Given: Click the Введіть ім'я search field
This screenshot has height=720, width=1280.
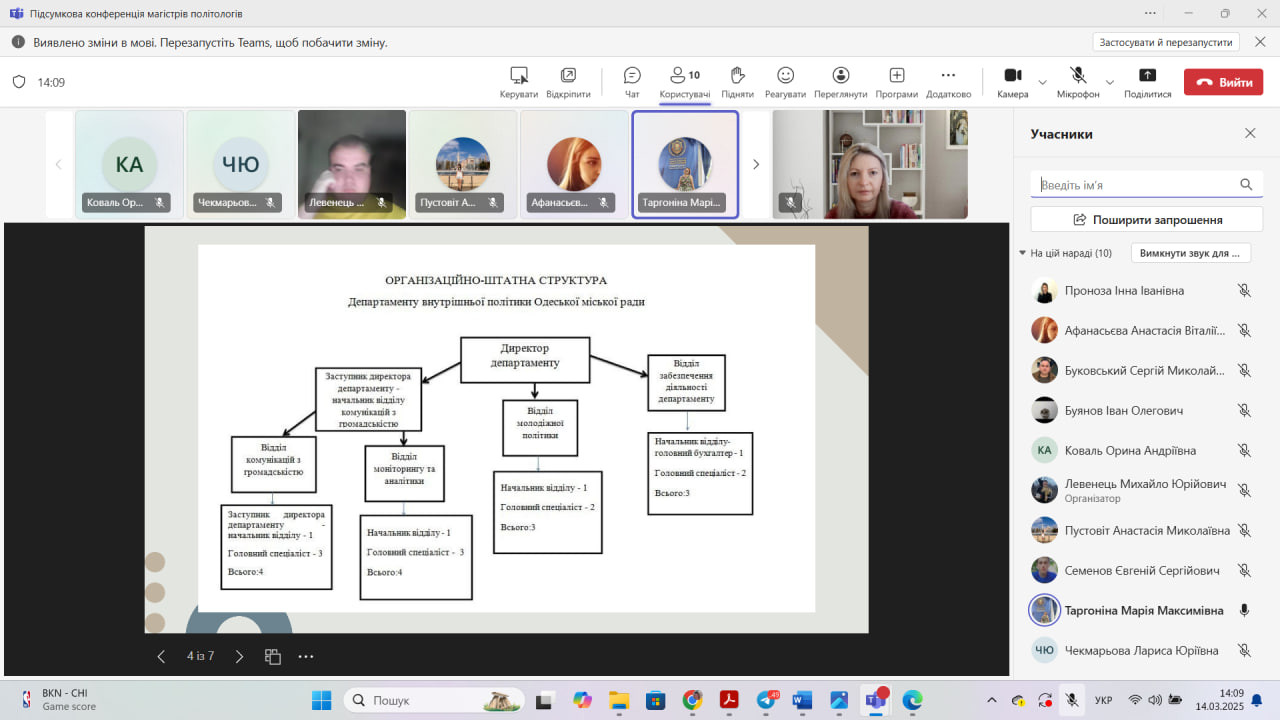Looking at the screenshot, I should coord(1135,185).
